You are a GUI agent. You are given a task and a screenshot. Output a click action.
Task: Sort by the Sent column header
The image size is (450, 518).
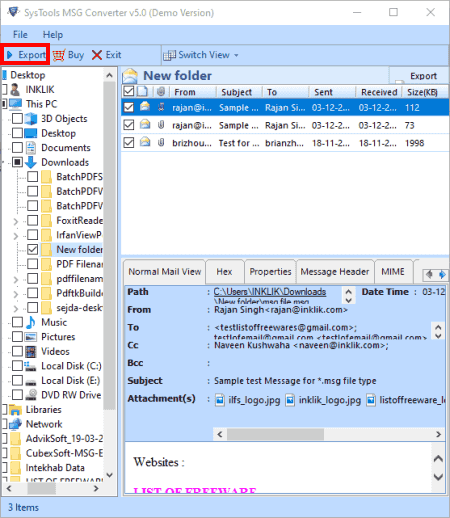tap(332, 92)
